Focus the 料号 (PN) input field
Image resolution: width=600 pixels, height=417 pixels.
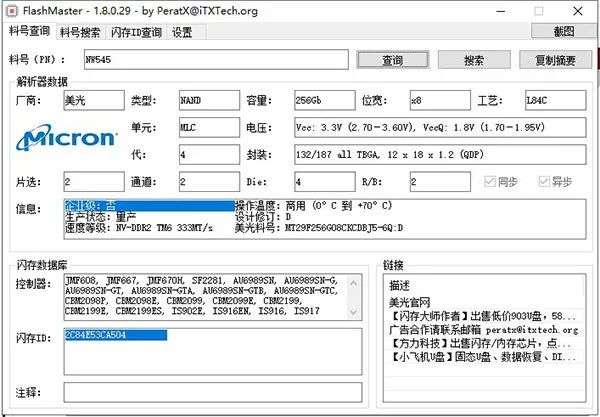(216, 60)
